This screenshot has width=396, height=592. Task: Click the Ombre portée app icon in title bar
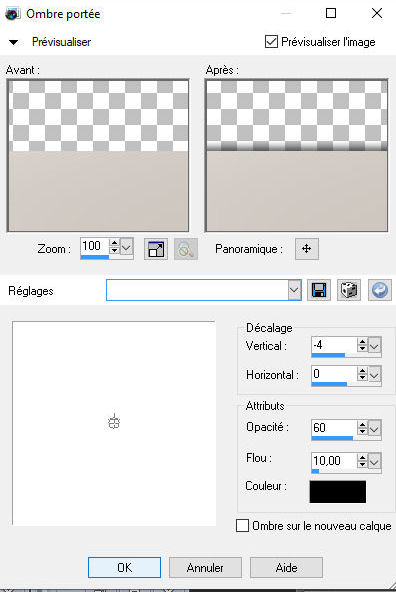[12, 14]
